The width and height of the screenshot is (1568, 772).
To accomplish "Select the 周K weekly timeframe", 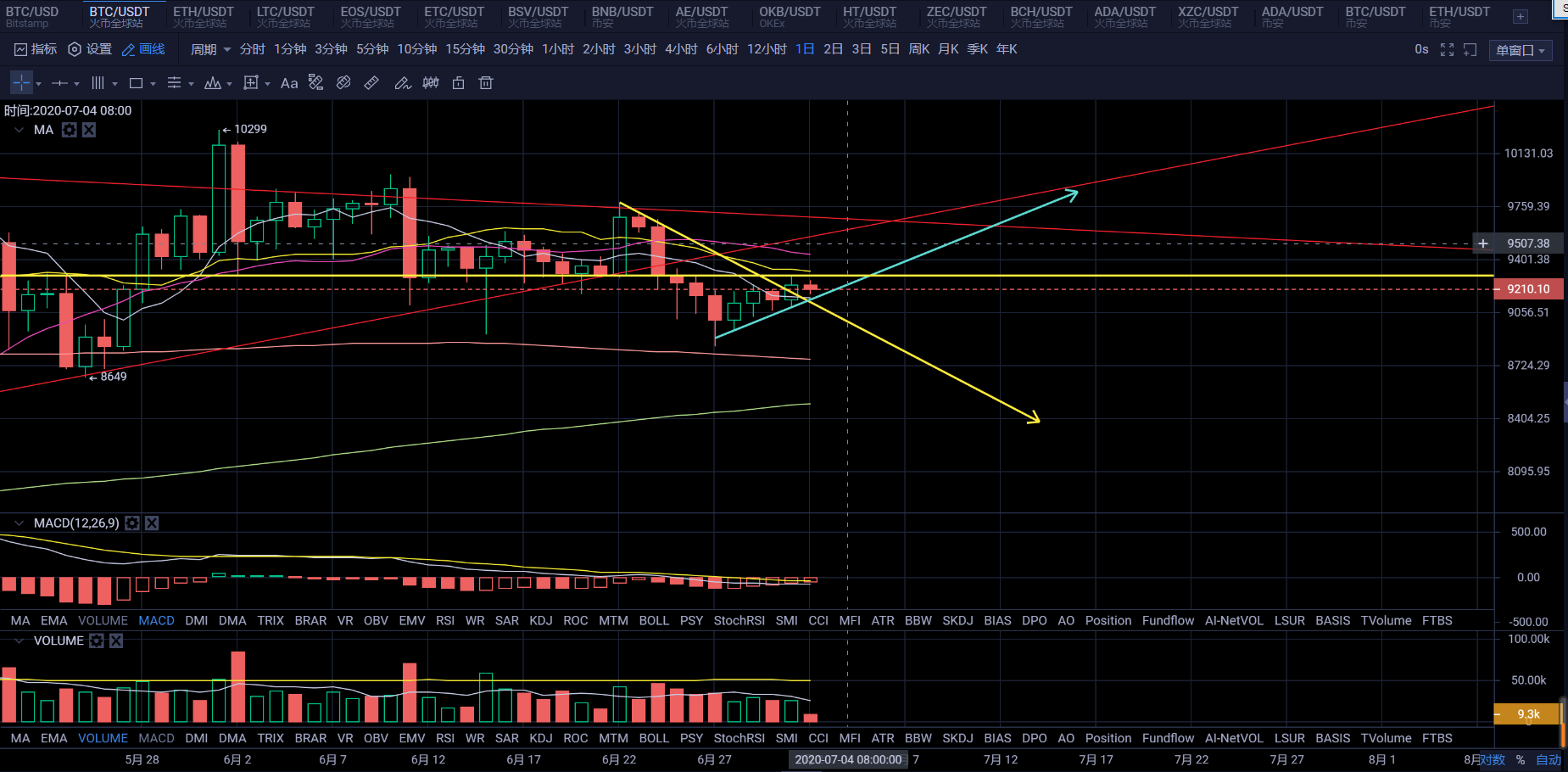I will 919,49.
